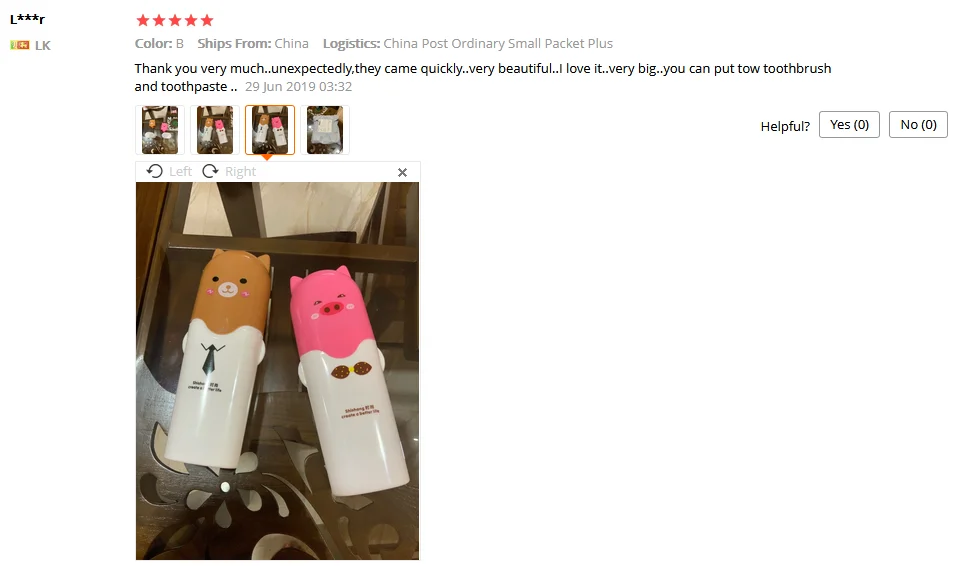Click the enlarged toothbrush holder photo
The height and width of the screenshot is (571, 954).
pos(277,371)
